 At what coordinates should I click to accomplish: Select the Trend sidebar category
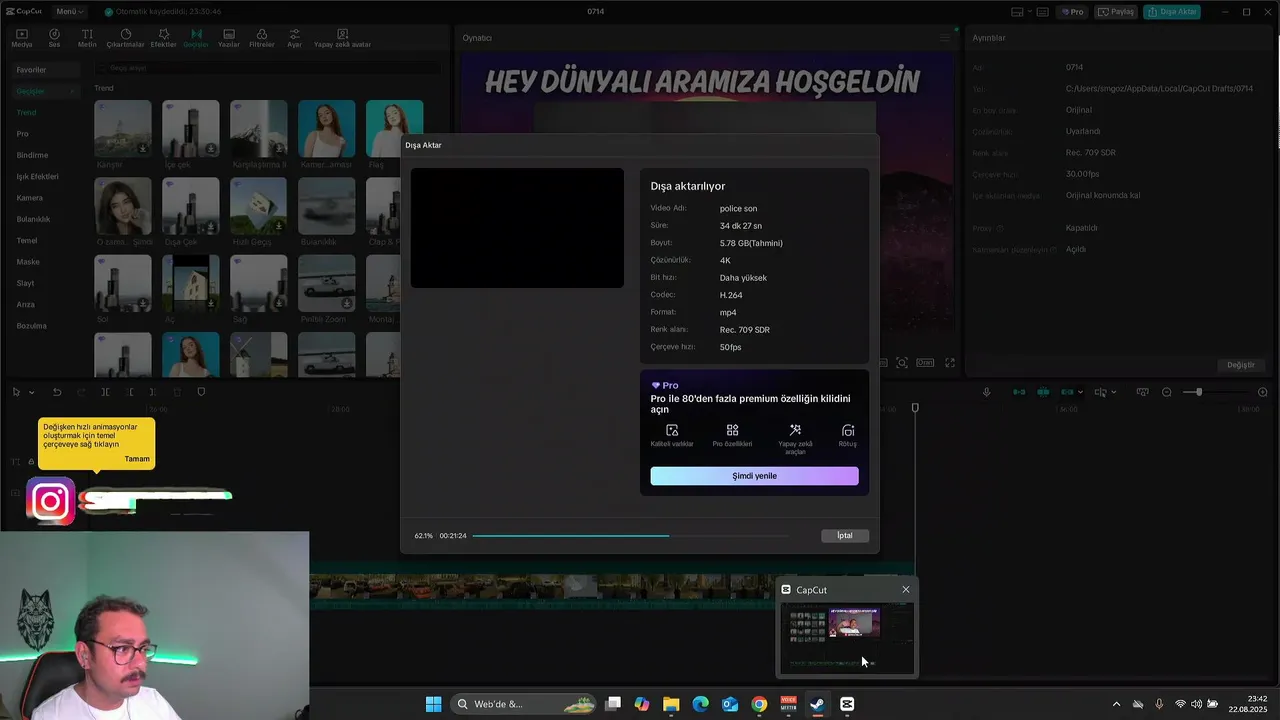click(x=26, y=112)
